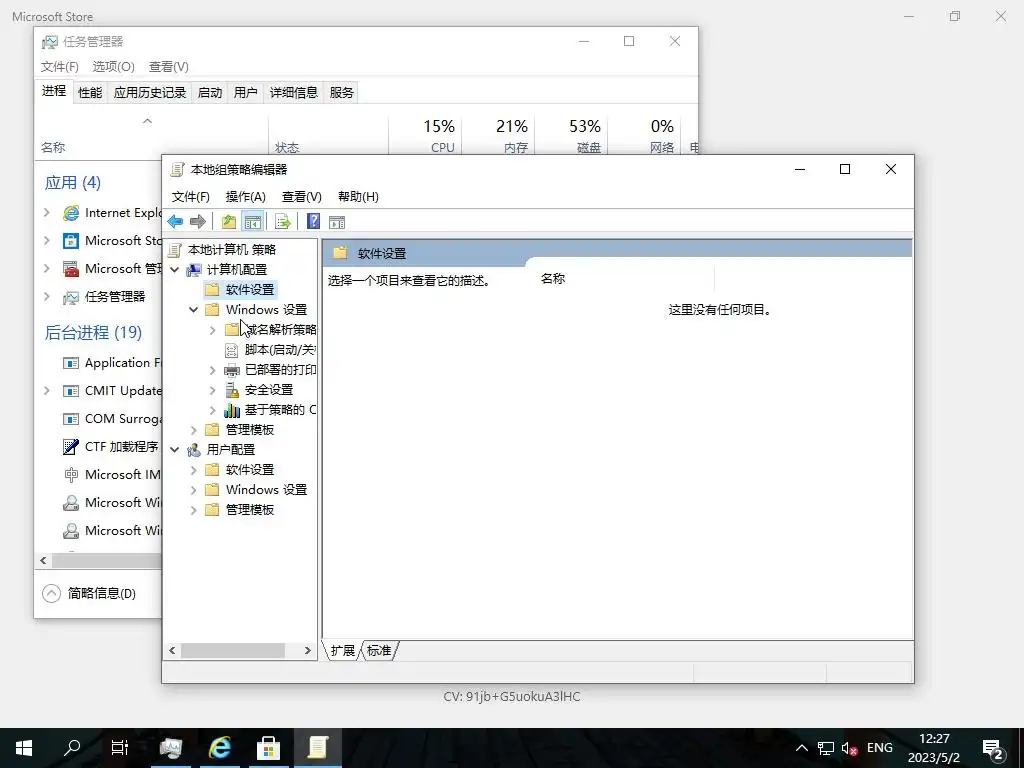Viewport: 1024px width, 768px height.
Task: Select 用户配置 node in tree
Action: (x=231, y=449)
